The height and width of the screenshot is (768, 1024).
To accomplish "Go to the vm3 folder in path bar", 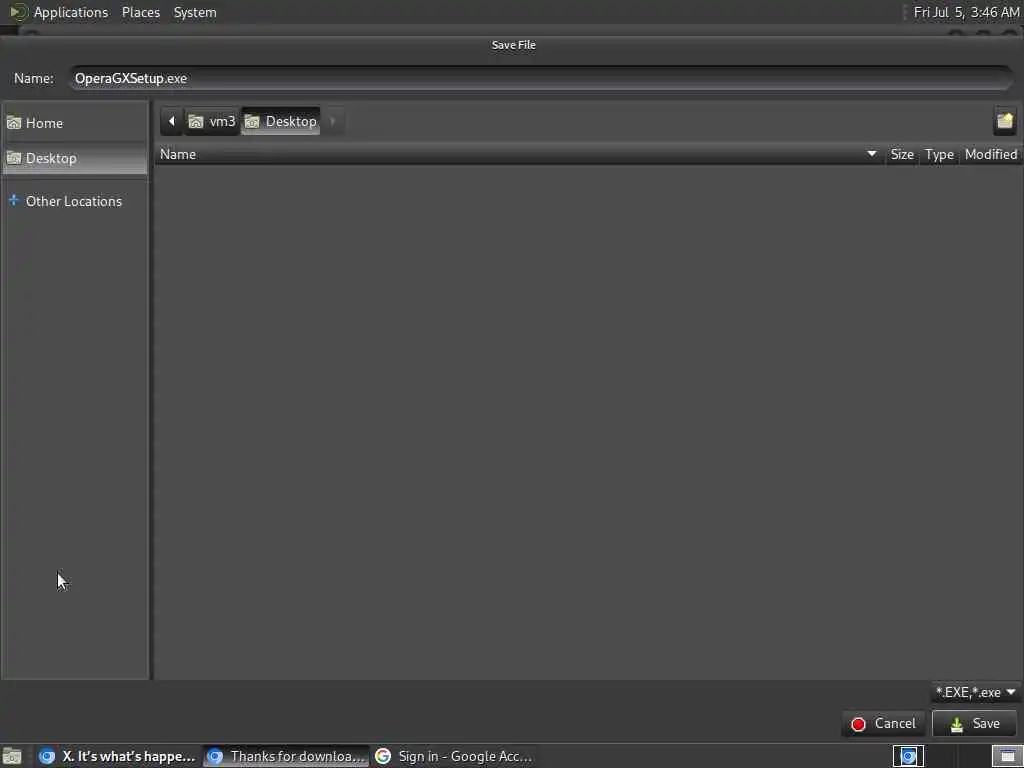I will [x=212, y=121].
